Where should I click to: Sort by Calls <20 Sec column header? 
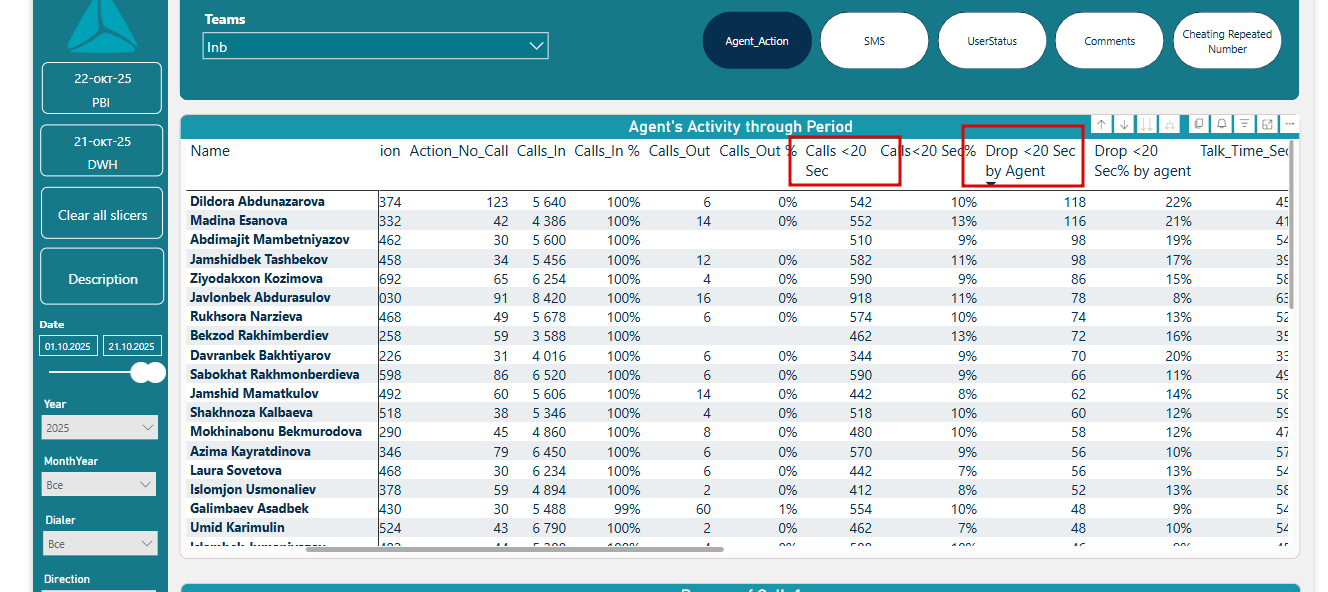(836, 161)
